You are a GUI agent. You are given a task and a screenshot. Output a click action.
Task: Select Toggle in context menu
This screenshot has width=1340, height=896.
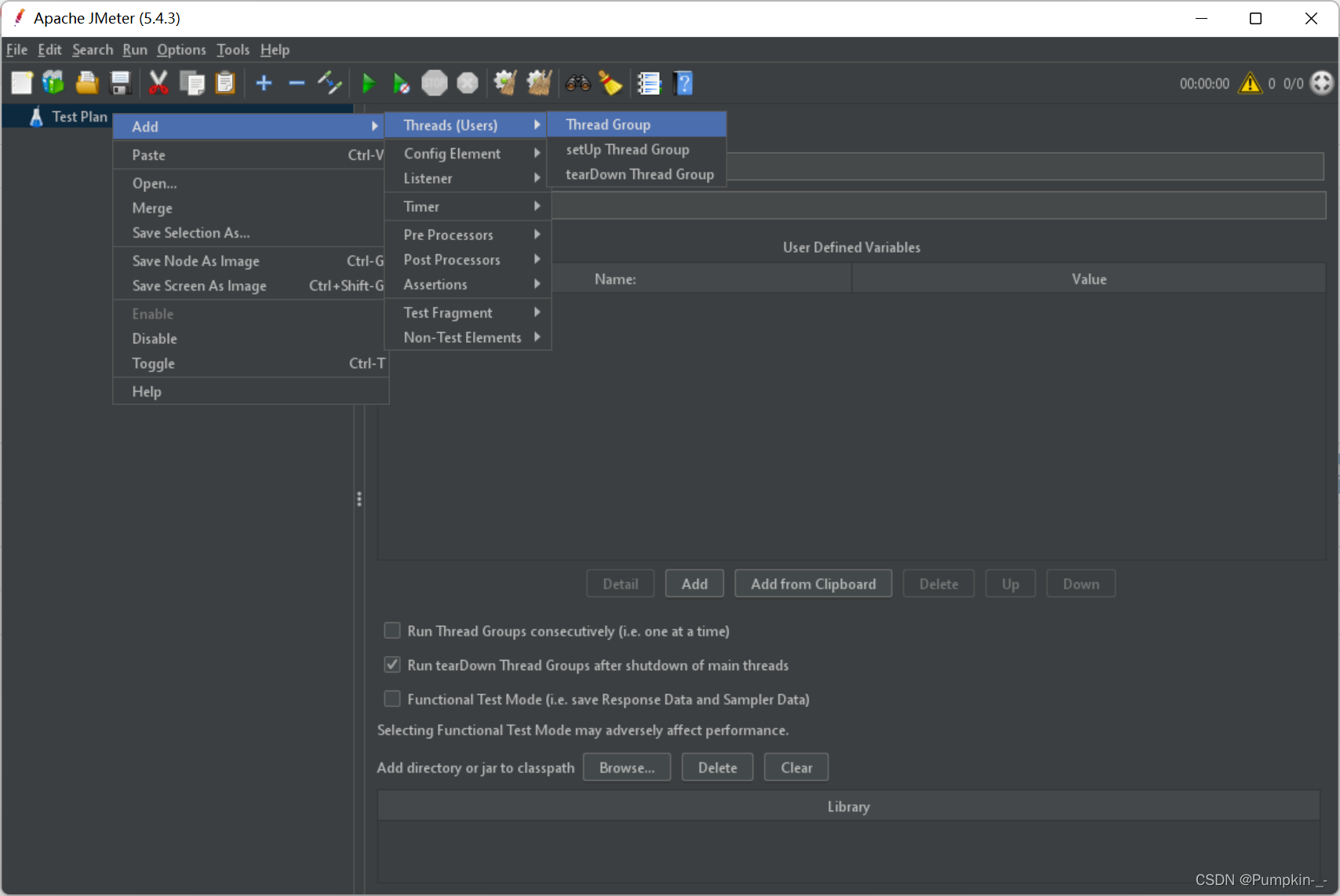tap(251, 363)
